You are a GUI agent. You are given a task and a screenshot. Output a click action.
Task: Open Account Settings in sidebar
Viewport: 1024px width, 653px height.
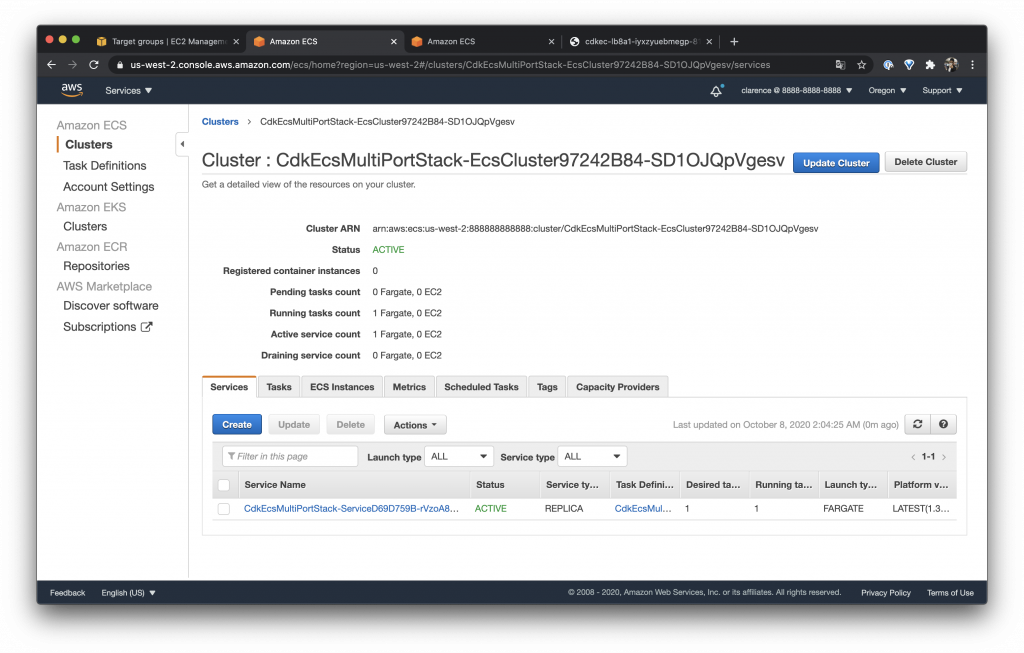pyautogui.click(x=108, y=187)
